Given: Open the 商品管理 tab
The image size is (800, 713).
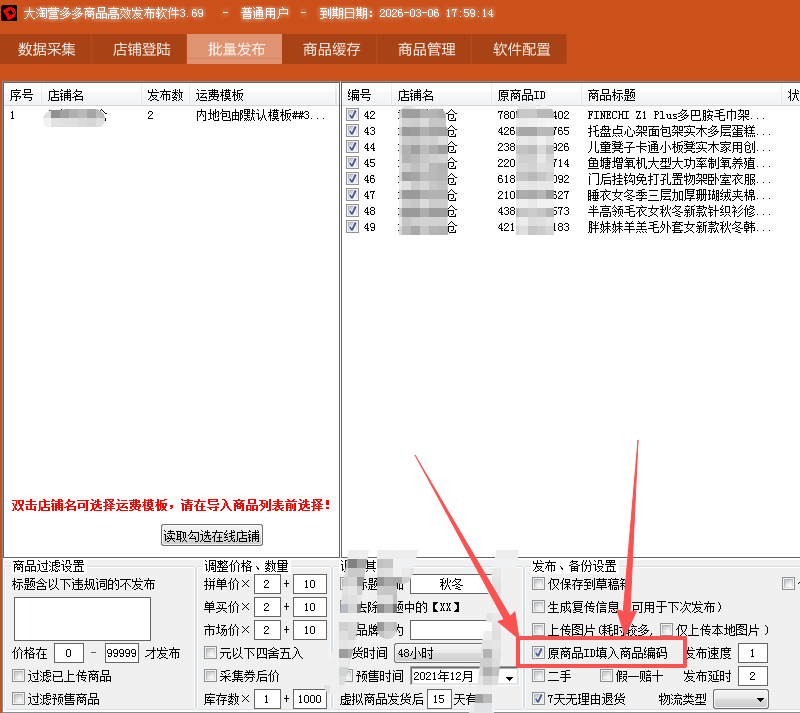Looking at the screenshot, I should (x=426, y=49).
